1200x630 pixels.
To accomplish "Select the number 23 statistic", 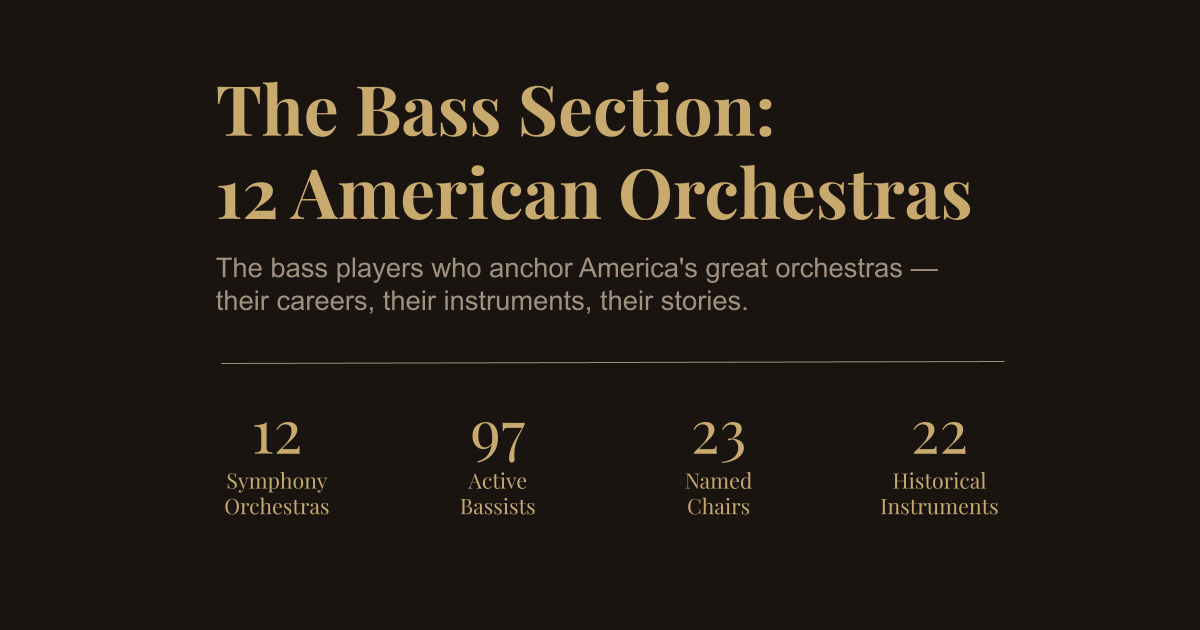I will (718, 437).
